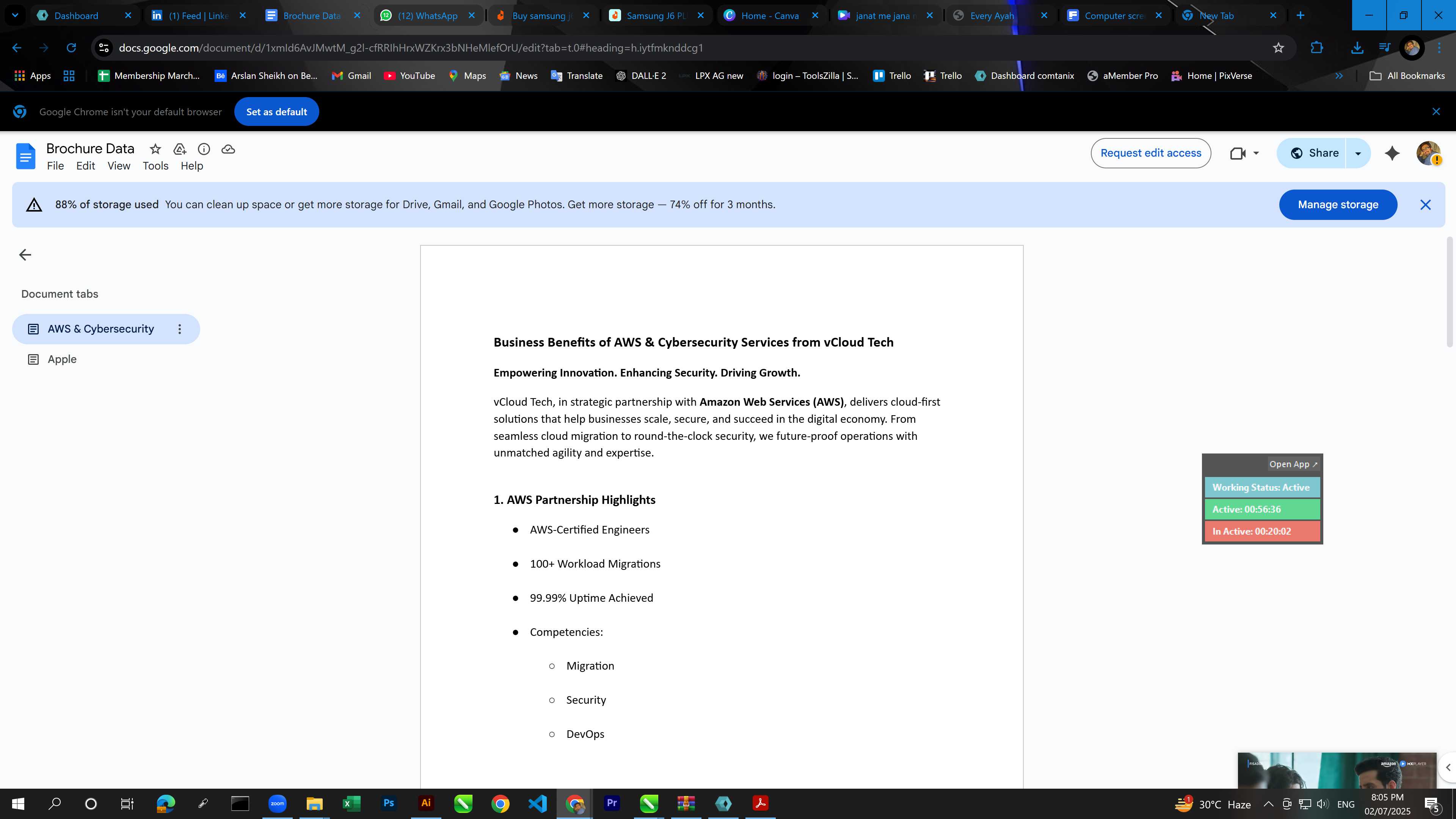Click the address bar URL
Image resolution: width=1456 pixels, height=819 pixels.
(410, 48)
